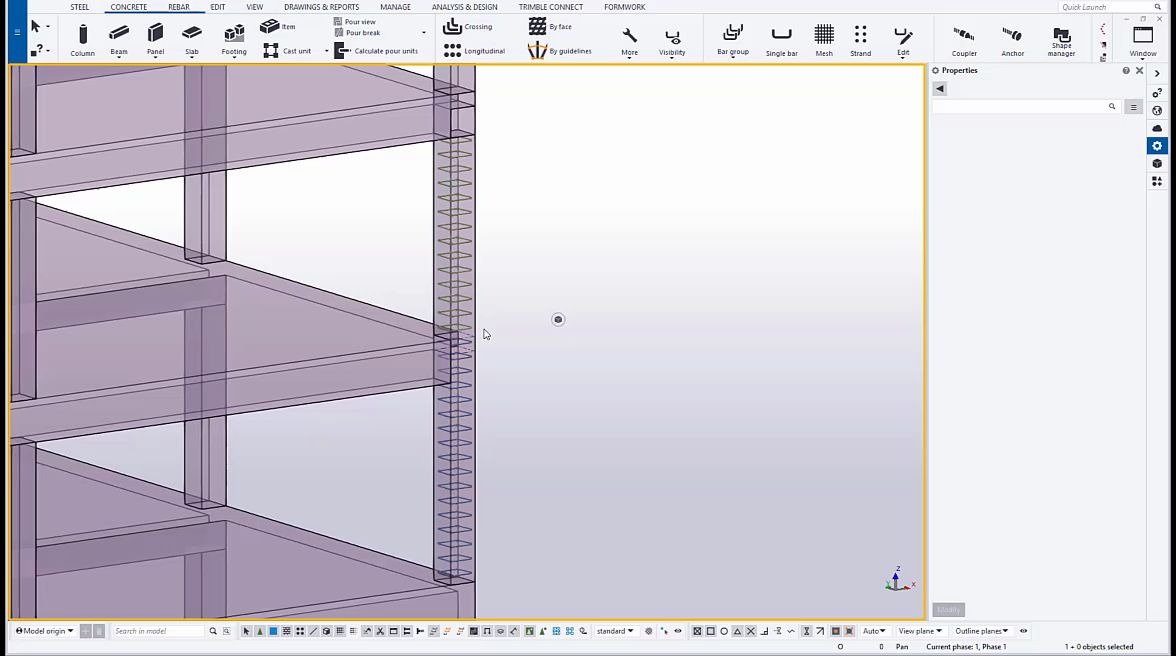Toggle the circle snap to centers switch
Screen dimensions: 1176x656
pos(724,631)
